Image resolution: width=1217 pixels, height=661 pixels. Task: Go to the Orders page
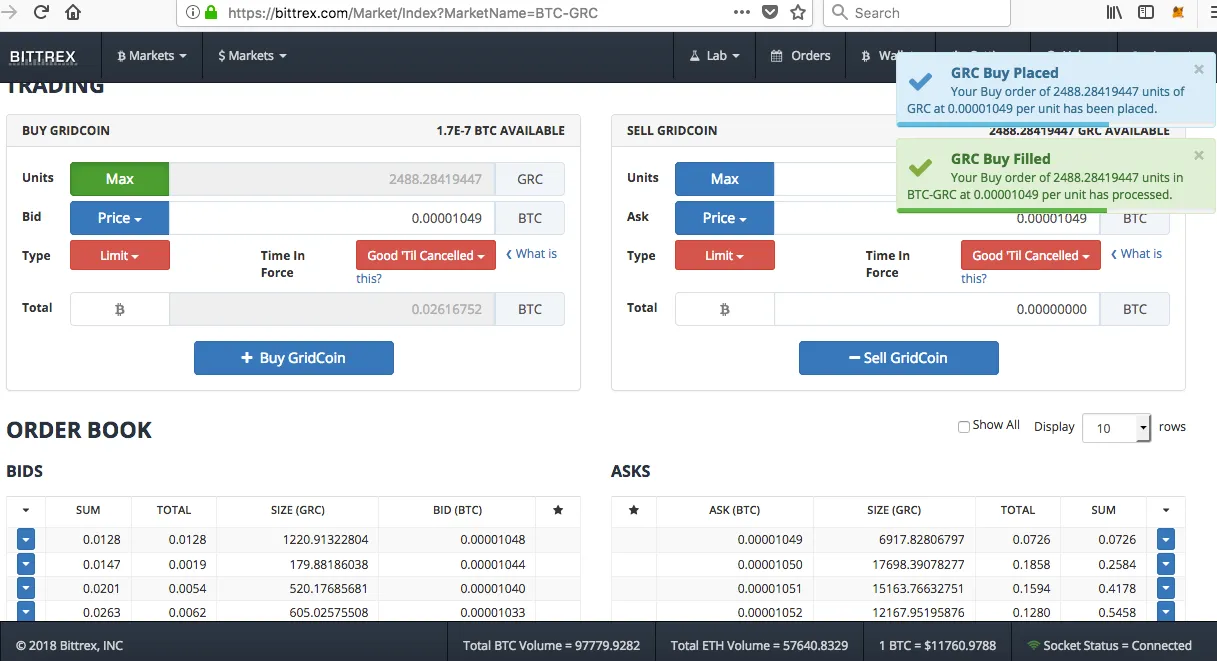tap(800, 56)
